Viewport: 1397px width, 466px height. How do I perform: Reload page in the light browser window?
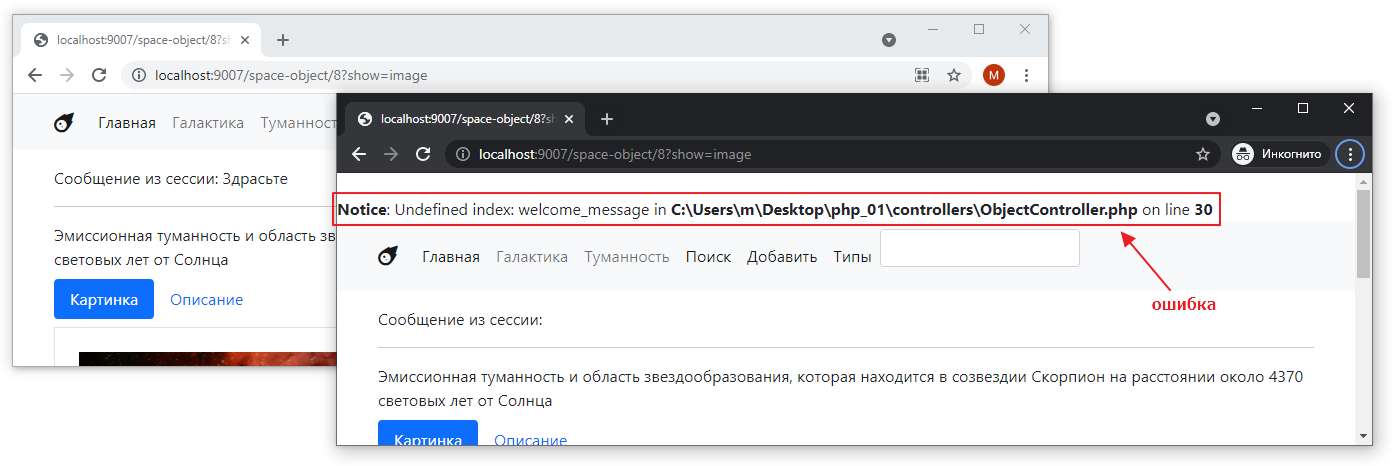(x=99, y=75)
